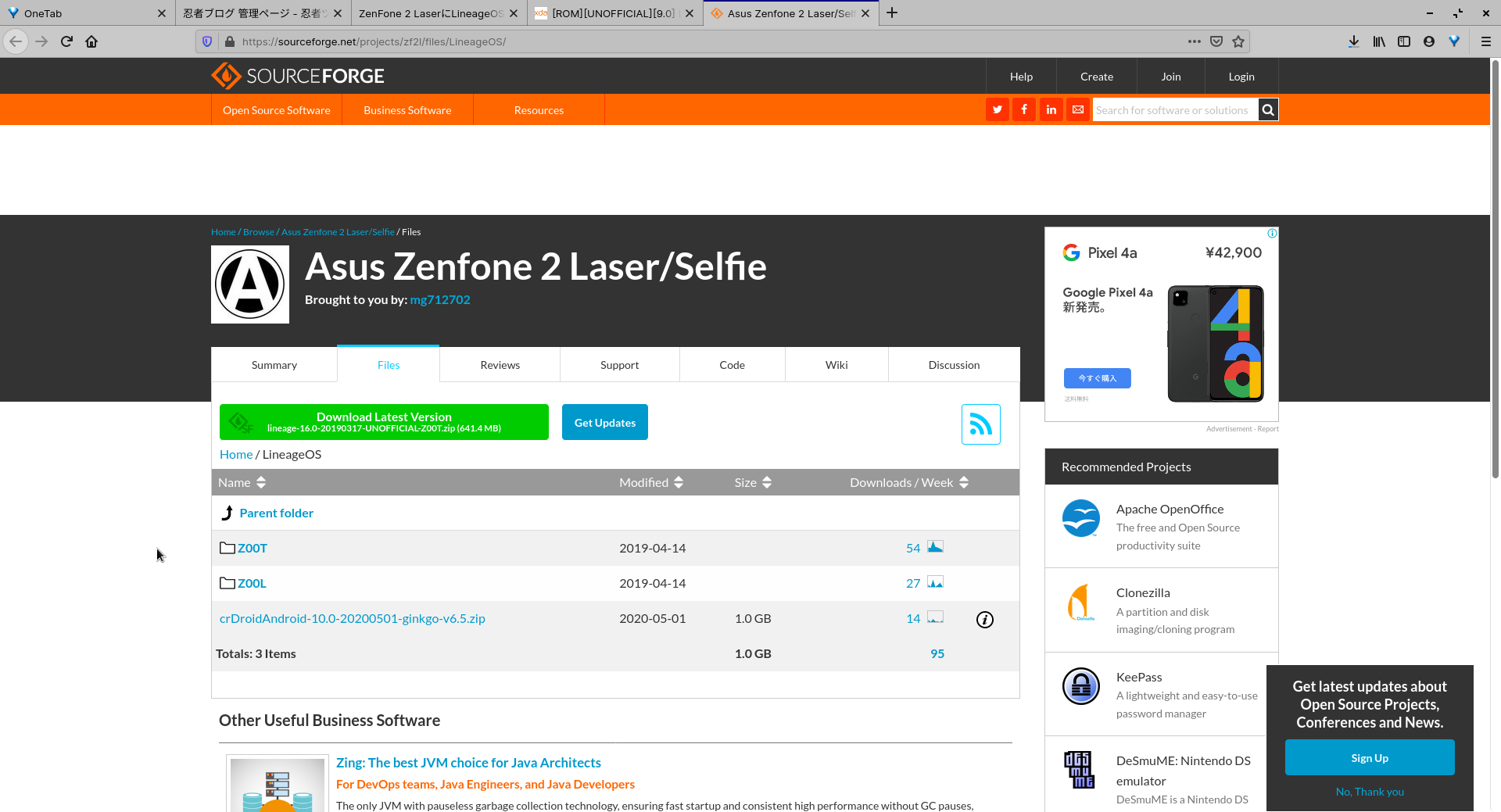Open mg712702 user profile link

pyautogui.click(x=440, y=299)
